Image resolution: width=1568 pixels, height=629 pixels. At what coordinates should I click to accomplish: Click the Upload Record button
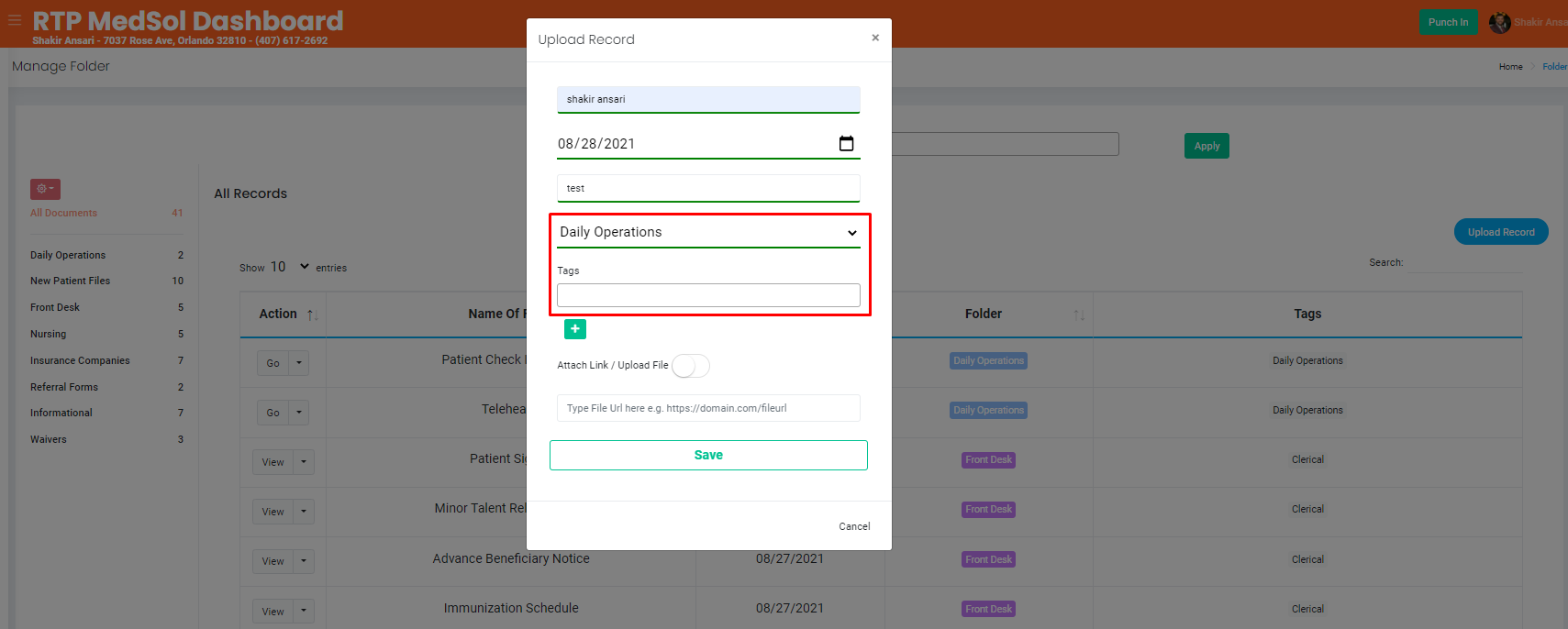[1501, 232]
